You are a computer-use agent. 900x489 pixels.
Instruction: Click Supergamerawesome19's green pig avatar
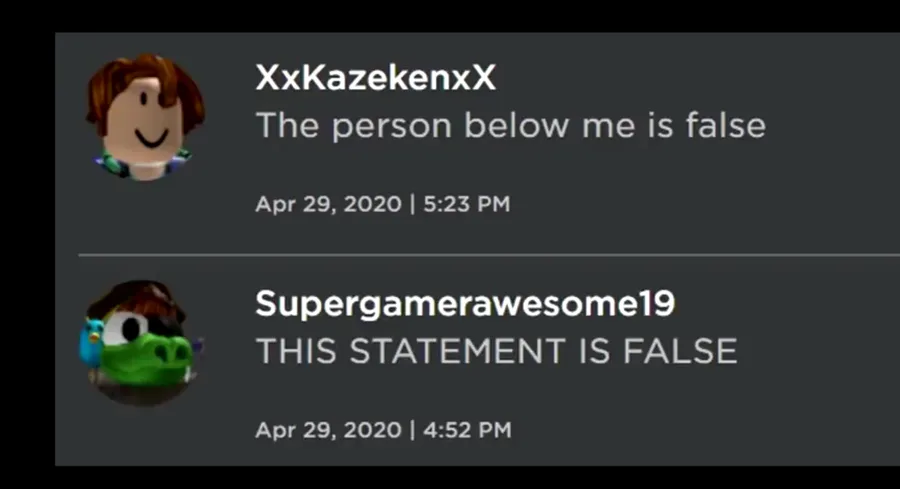point(140,340)
